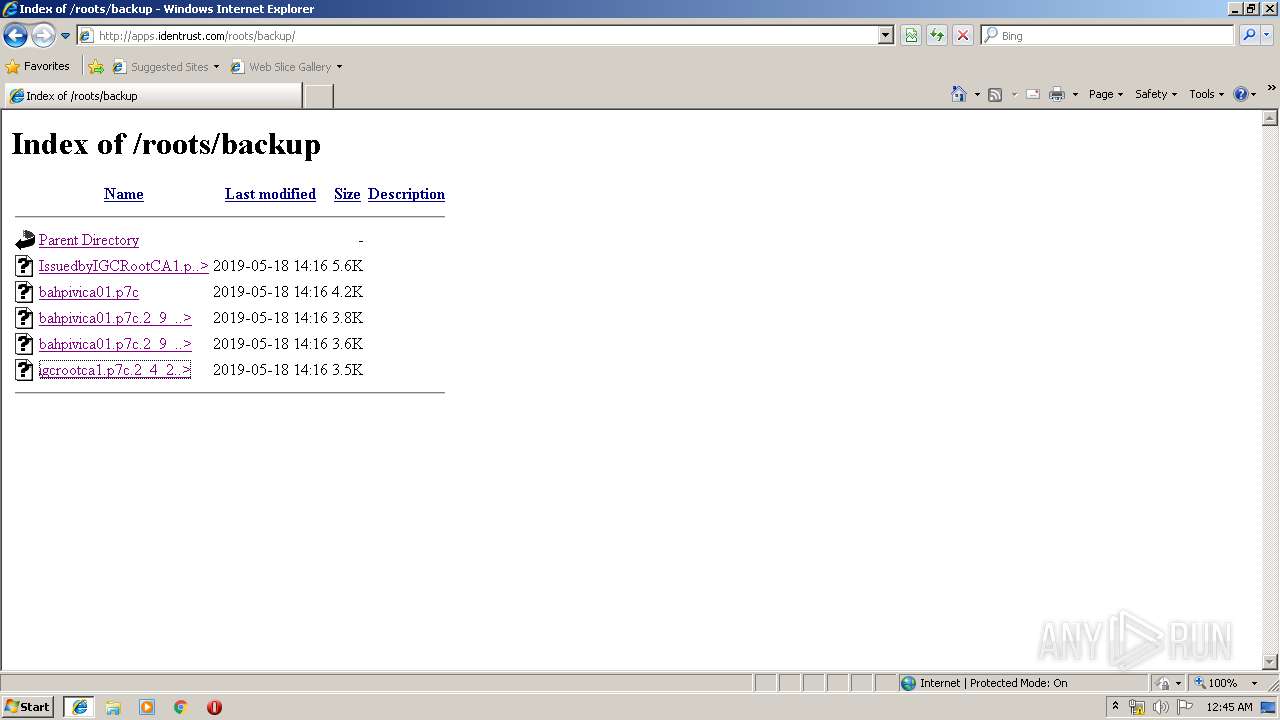The width and height of the screenshot is (1280, 720).
Task: Sort listing by Size column
Action: pos(347,194)
